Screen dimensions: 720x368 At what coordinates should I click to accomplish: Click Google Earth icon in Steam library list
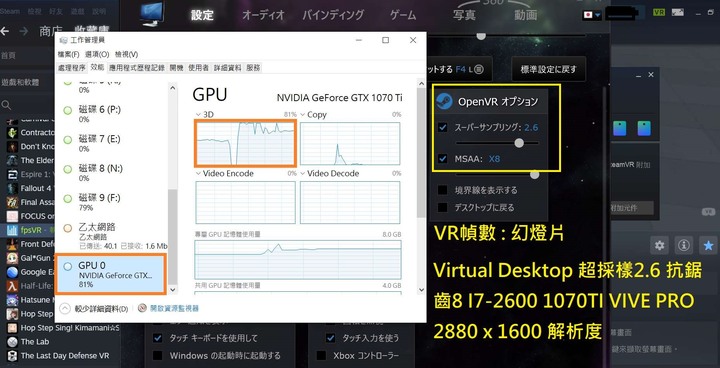tap(12, 272)
